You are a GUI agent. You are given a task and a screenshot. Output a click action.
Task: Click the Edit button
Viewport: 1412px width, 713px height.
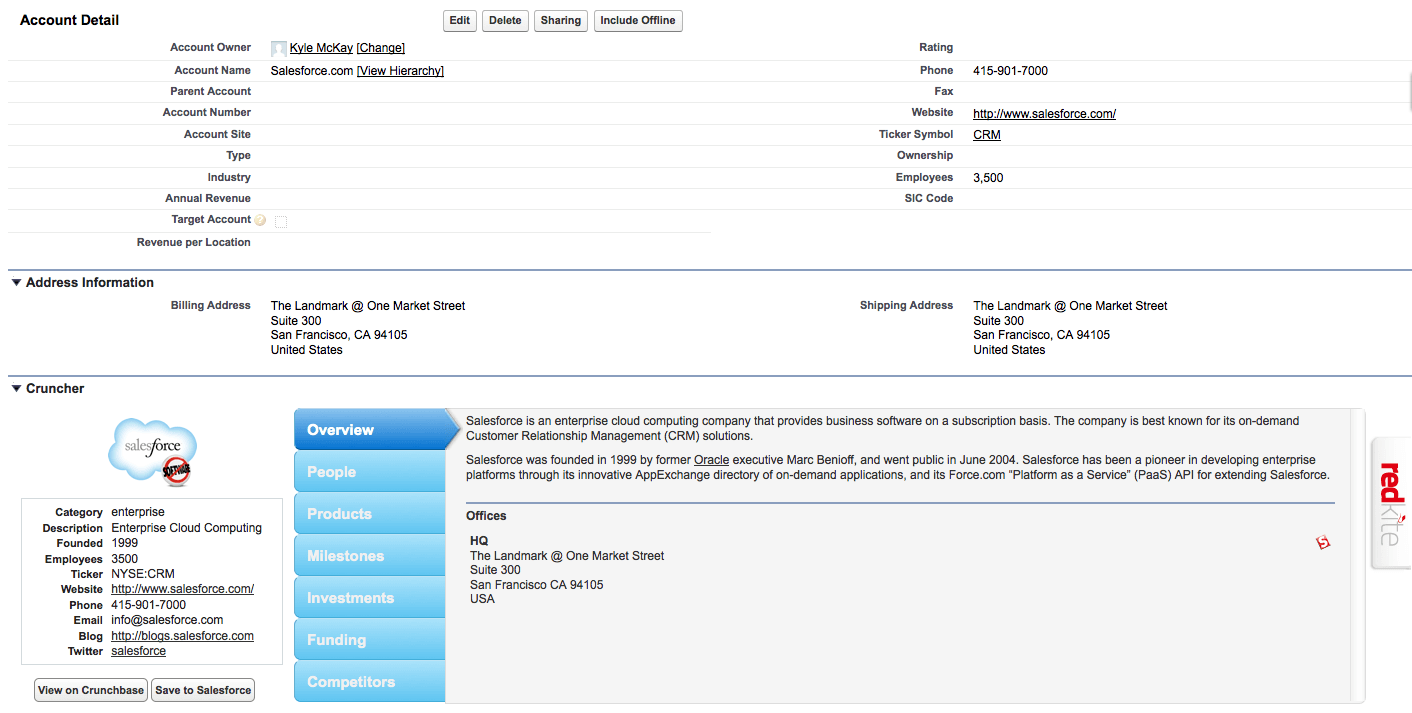point(459,21)
